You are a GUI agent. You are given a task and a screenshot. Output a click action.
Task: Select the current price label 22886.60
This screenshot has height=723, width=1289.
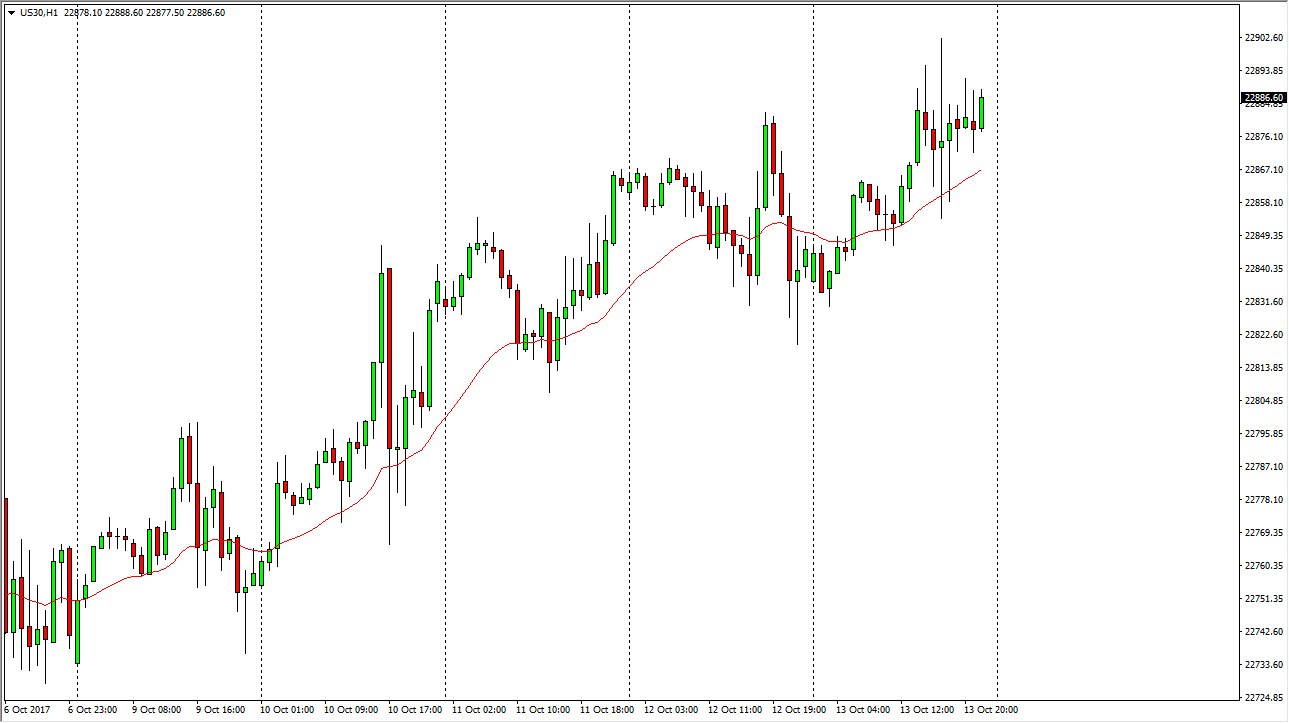1263,98
